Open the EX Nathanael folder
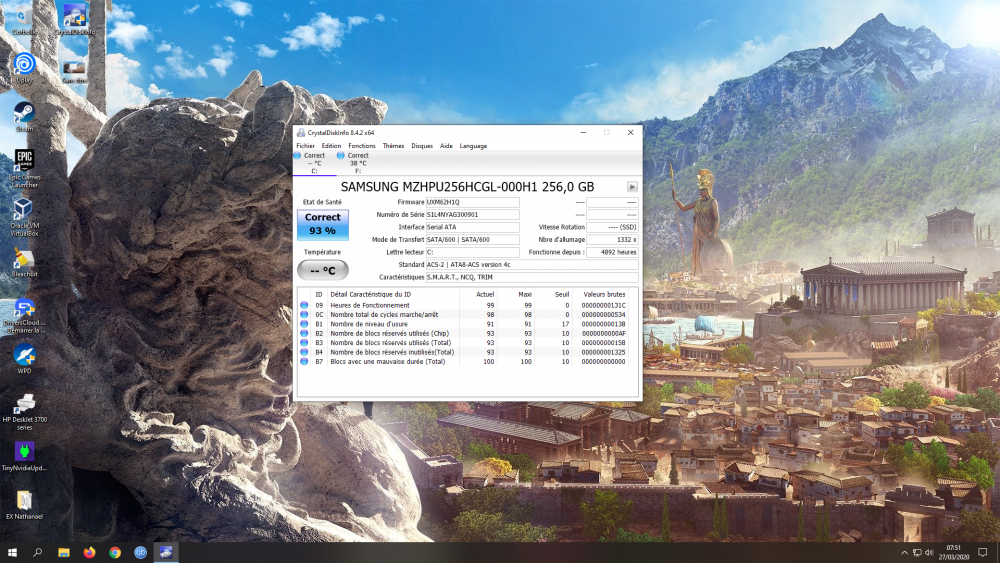 (x=24, y=506)
